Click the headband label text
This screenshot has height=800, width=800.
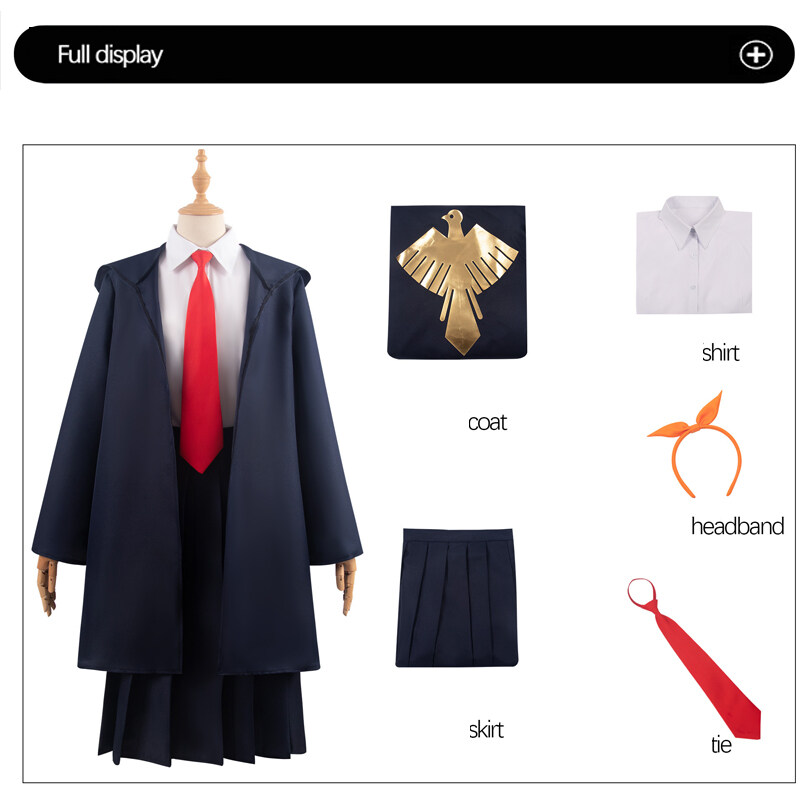coord(737,526)
